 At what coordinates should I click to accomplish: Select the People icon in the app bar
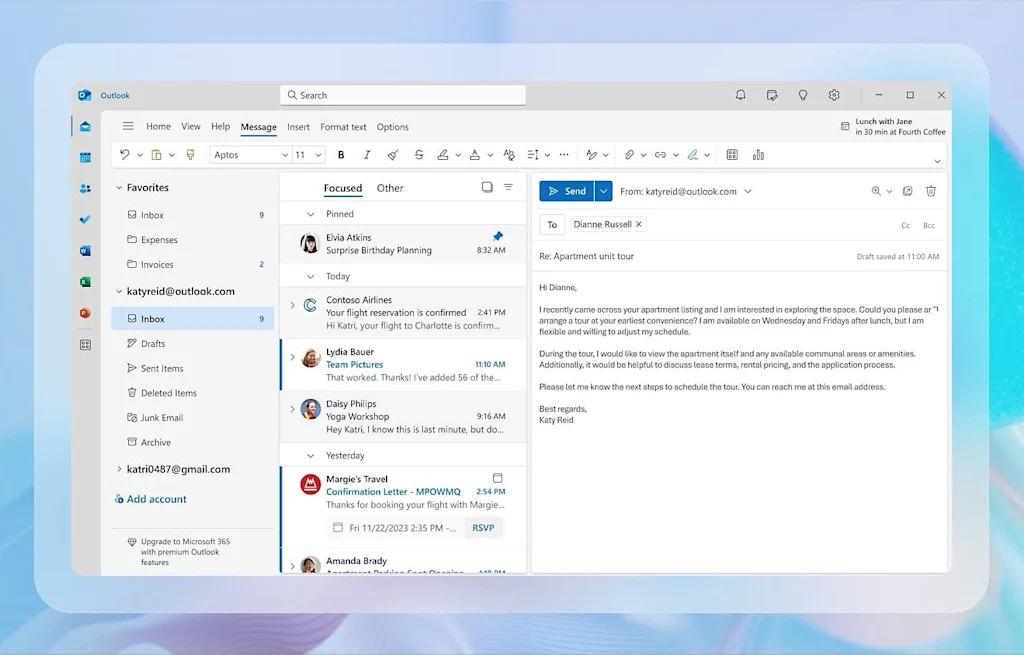point(85,189)
